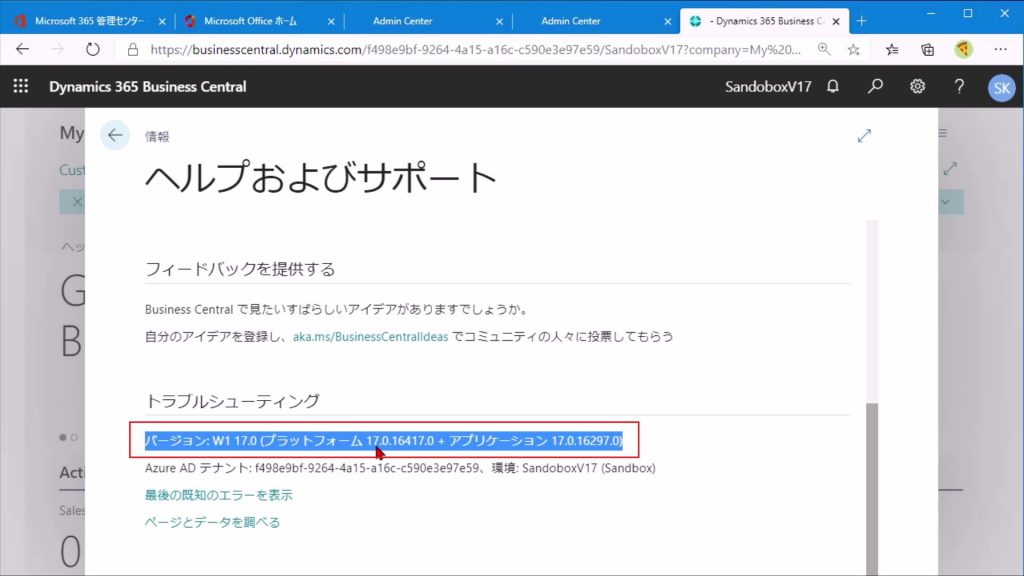Open the browser collections button
The image size is (1024, 576).
tap(927, 50)
